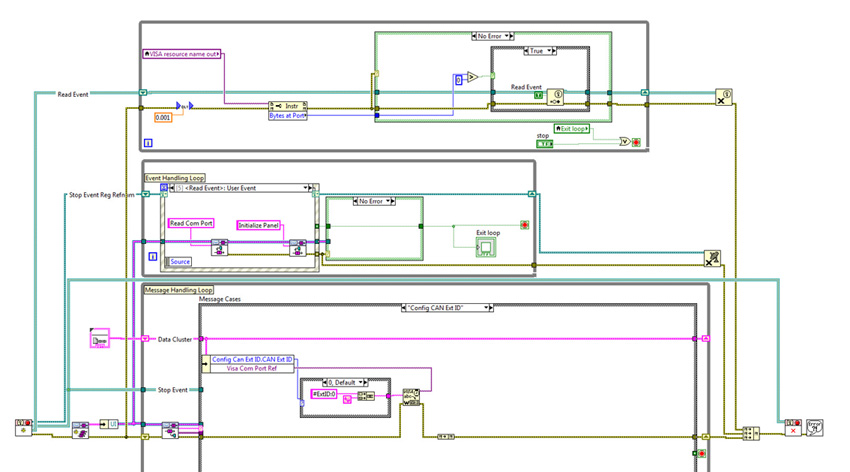The height and width of the screenshot is (472, 850).
Task: Click the 0.001 numeric constant
Action: pos(164,117)
